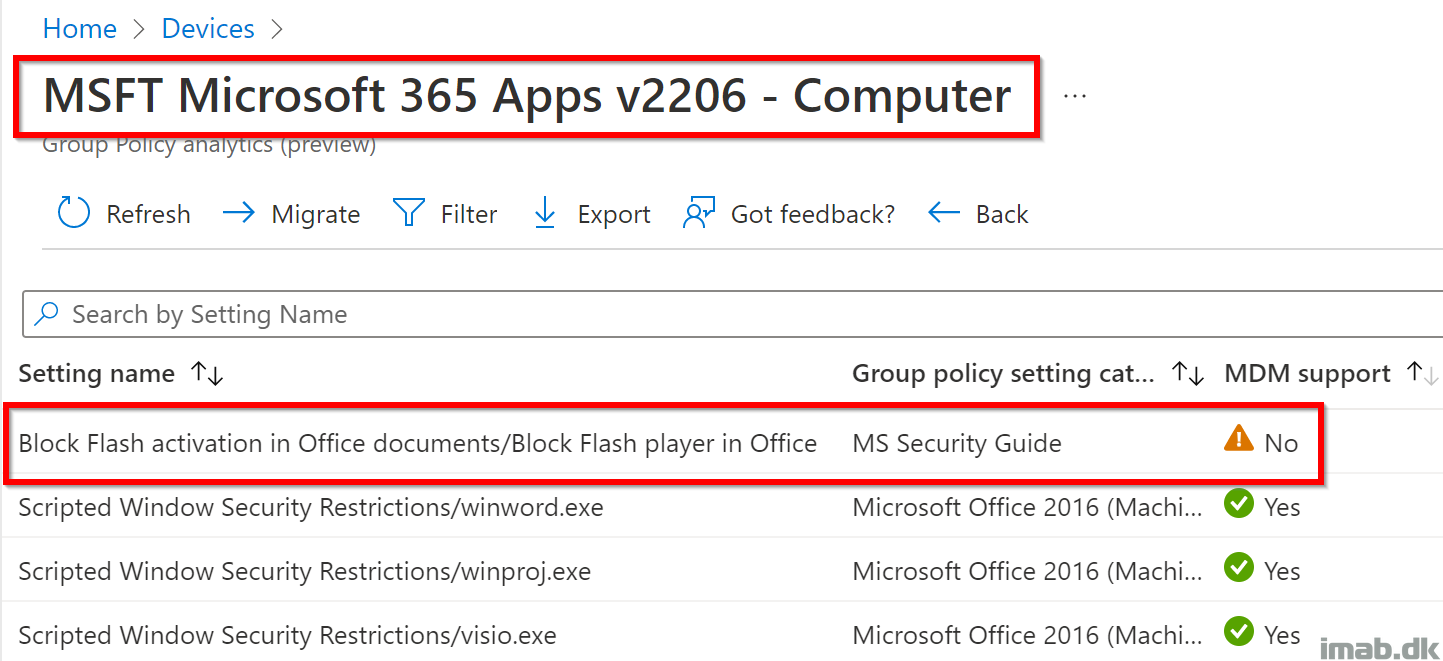Click Microsoft Office 2016 cell in winproj.exe row

coord(1028,571)
